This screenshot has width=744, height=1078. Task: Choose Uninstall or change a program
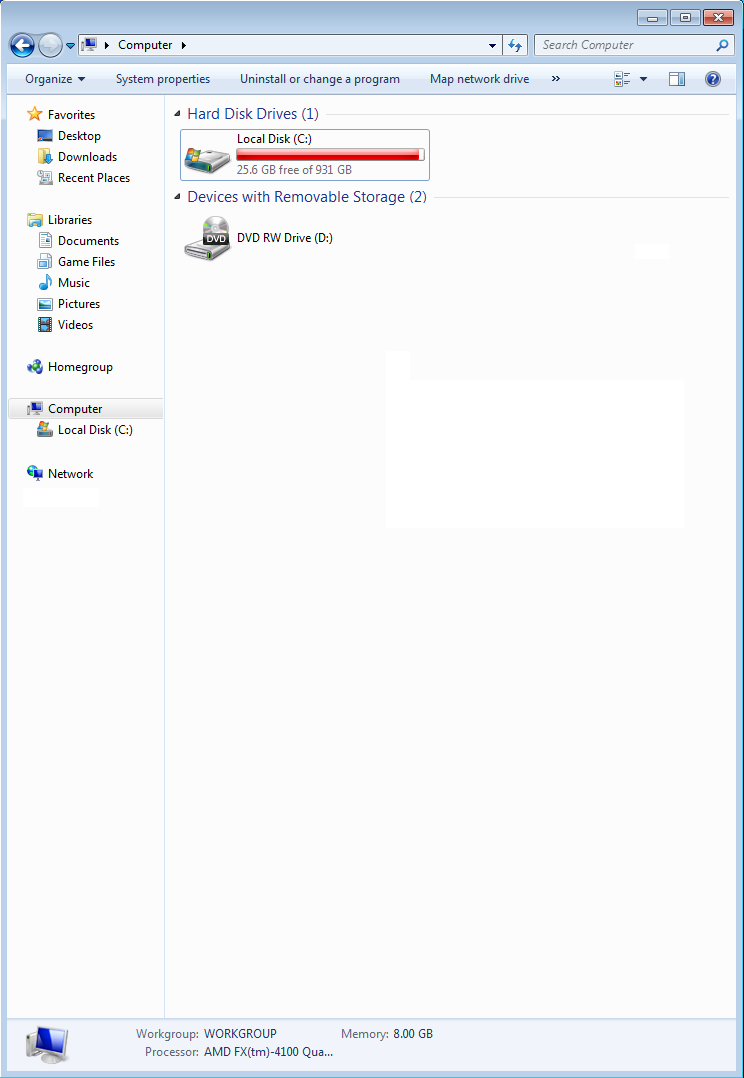click(x=320, y=79)
